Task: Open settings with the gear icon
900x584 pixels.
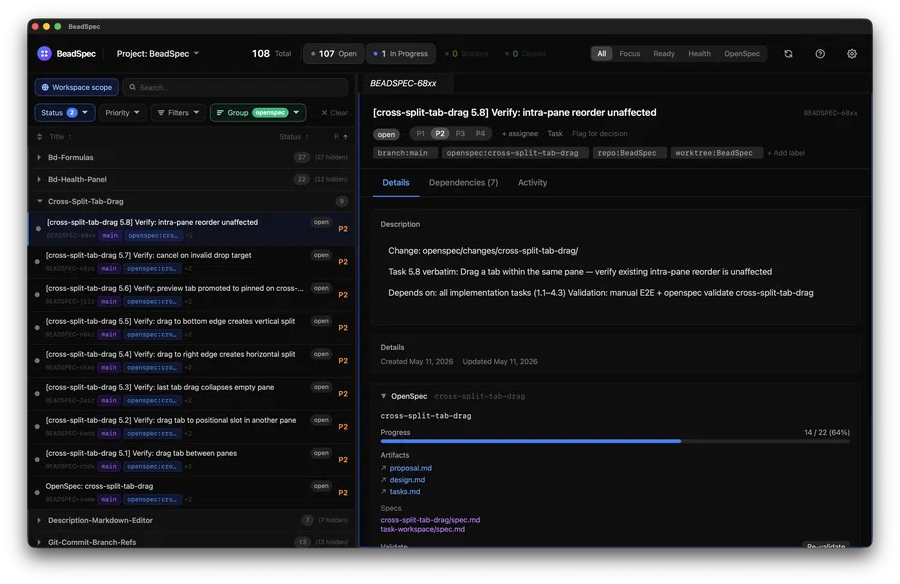Action: pos(852,53)
